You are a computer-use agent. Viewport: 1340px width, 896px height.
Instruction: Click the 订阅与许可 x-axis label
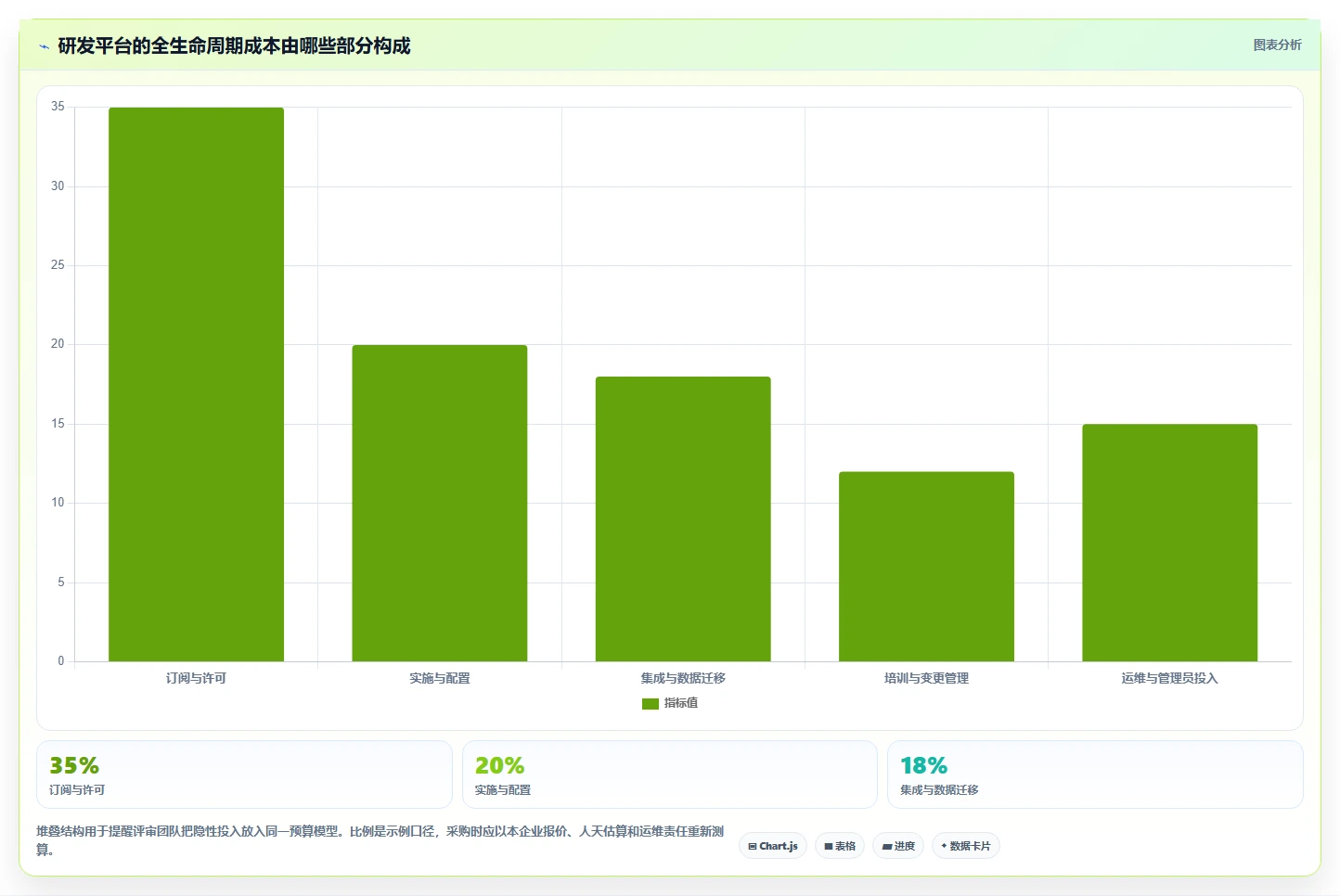pyautogui.click(x=196, y=679)
